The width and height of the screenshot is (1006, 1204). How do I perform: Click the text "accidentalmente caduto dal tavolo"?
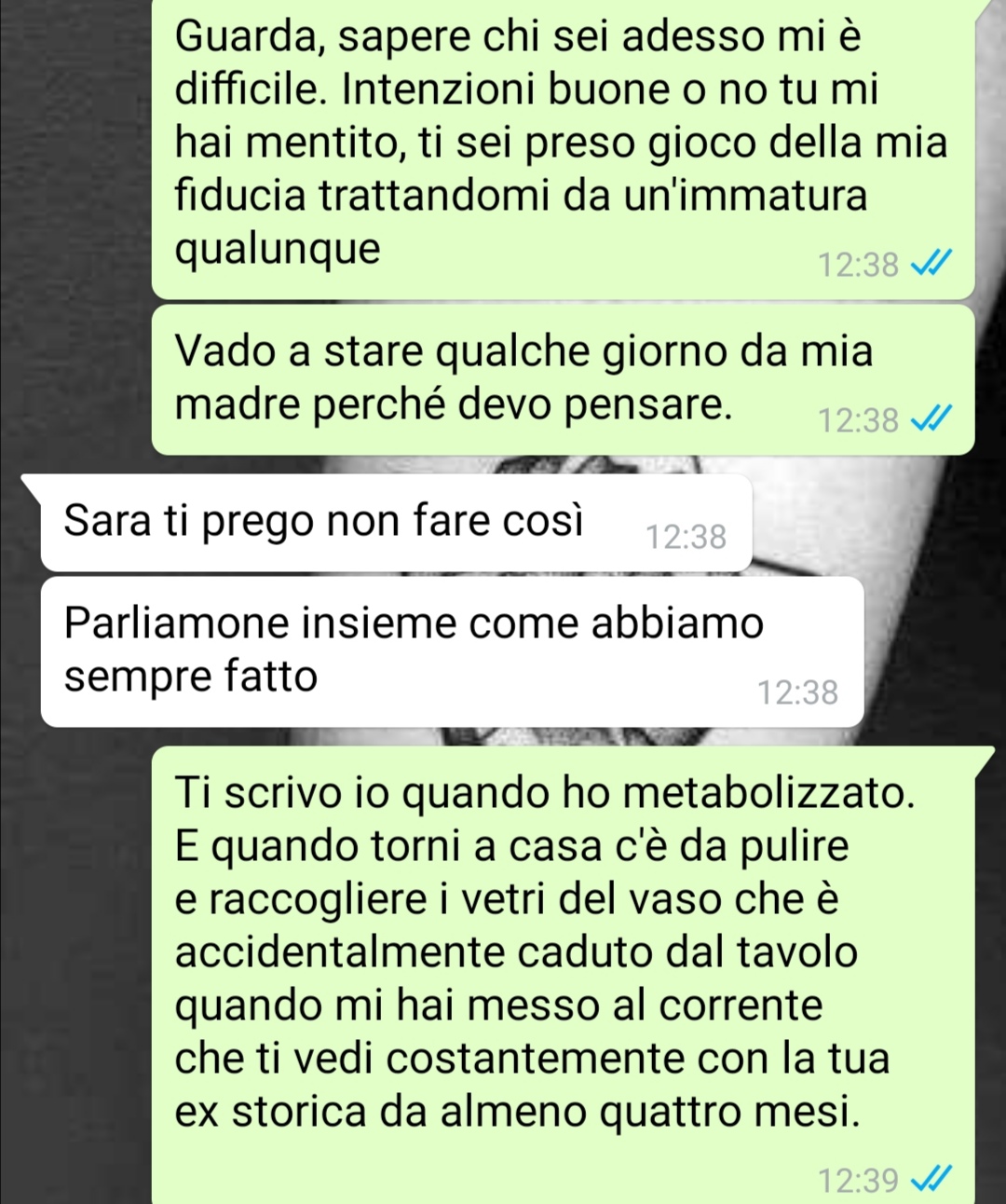point(516,952)
